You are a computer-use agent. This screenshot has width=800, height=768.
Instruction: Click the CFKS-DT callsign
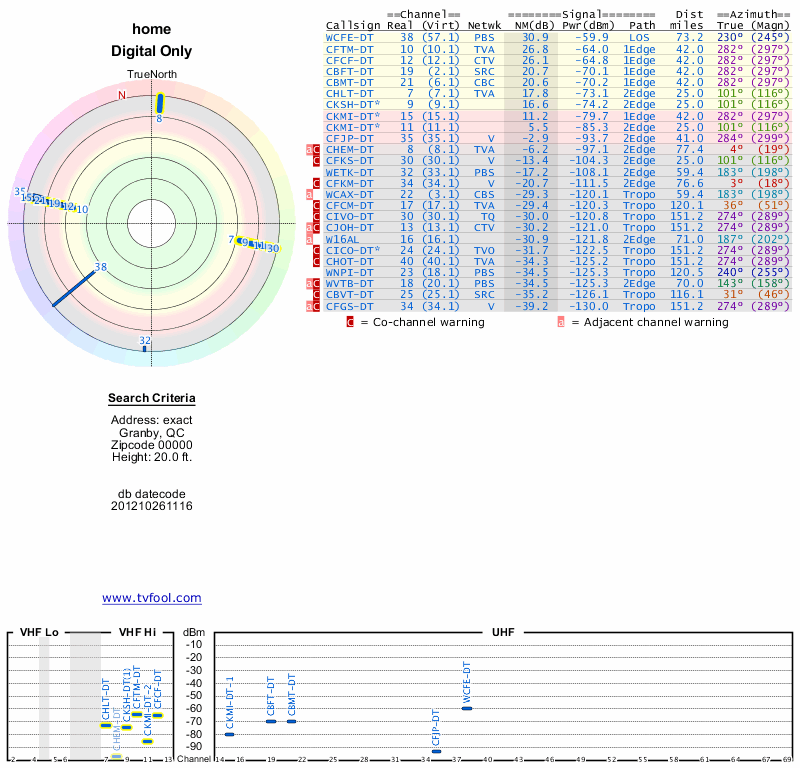[x=349, y=161]
